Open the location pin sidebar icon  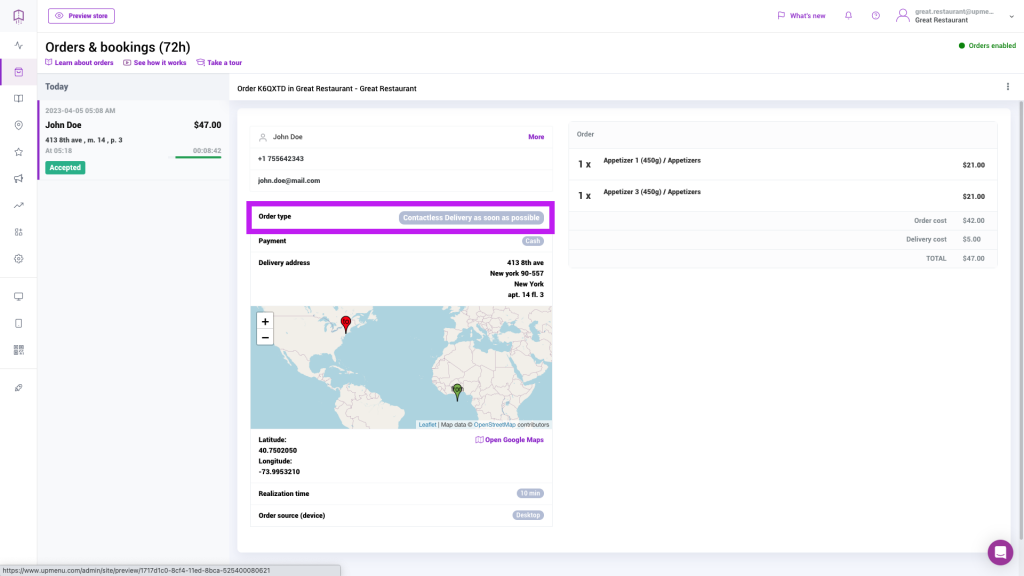click(18, 125)
